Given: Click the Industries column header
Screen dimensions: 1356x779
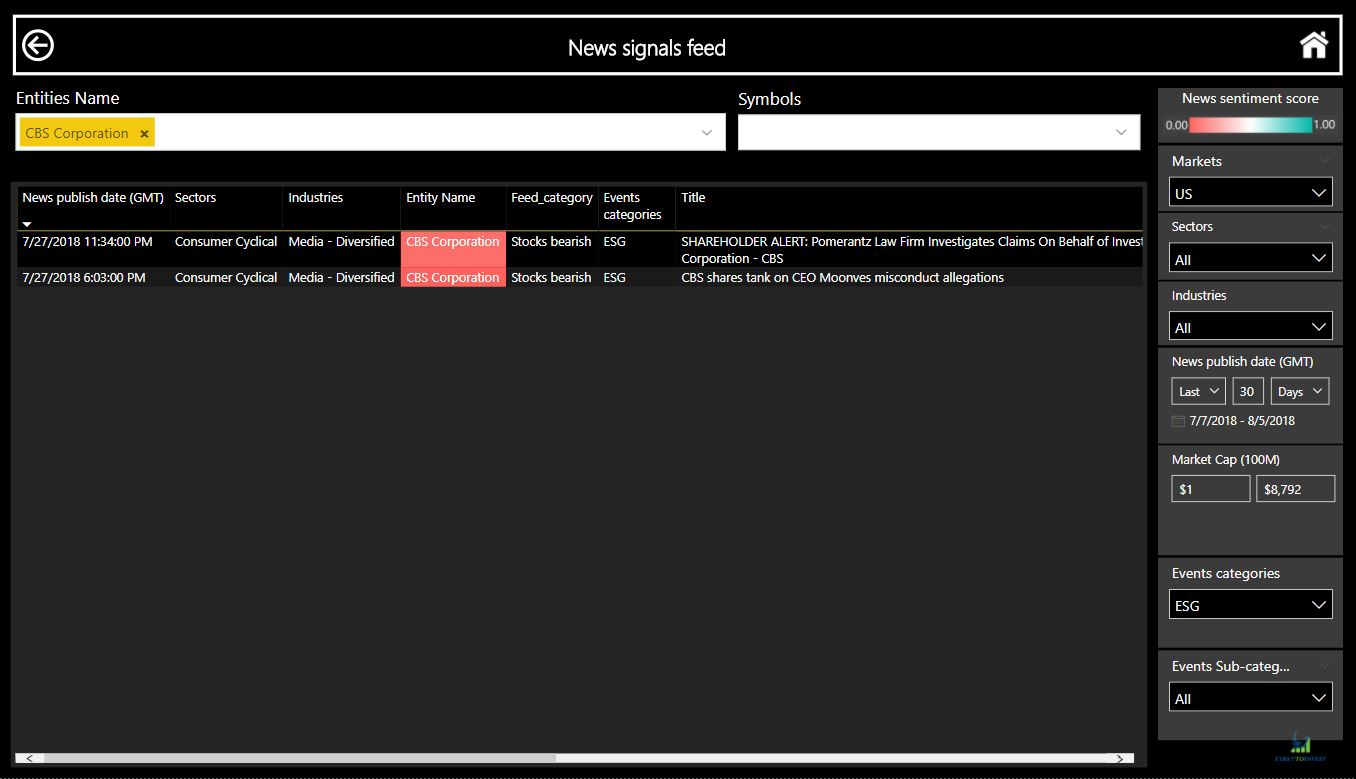Looking at the screenshot, I should [316, 198].
